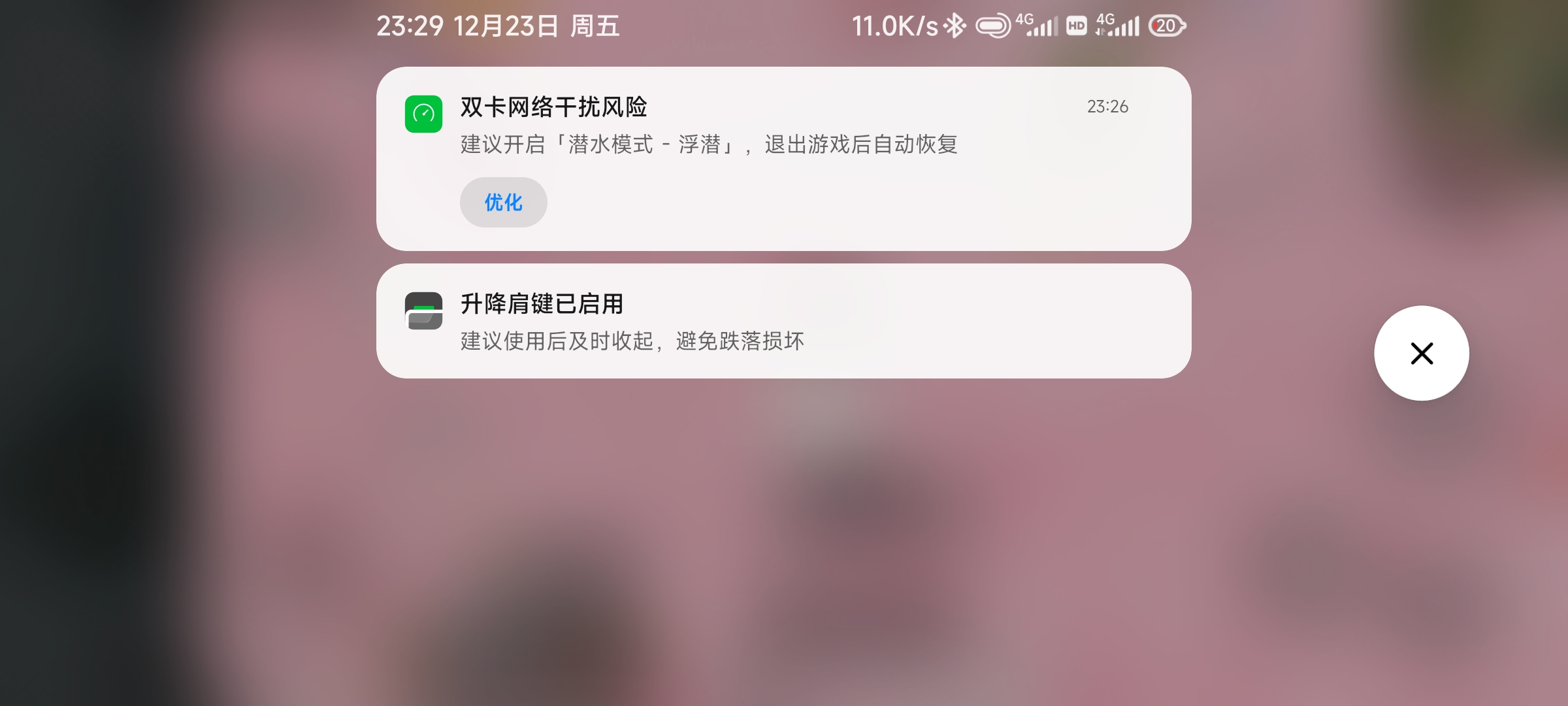
Task: Tap the HD voice status icon
Action: 1077,26
